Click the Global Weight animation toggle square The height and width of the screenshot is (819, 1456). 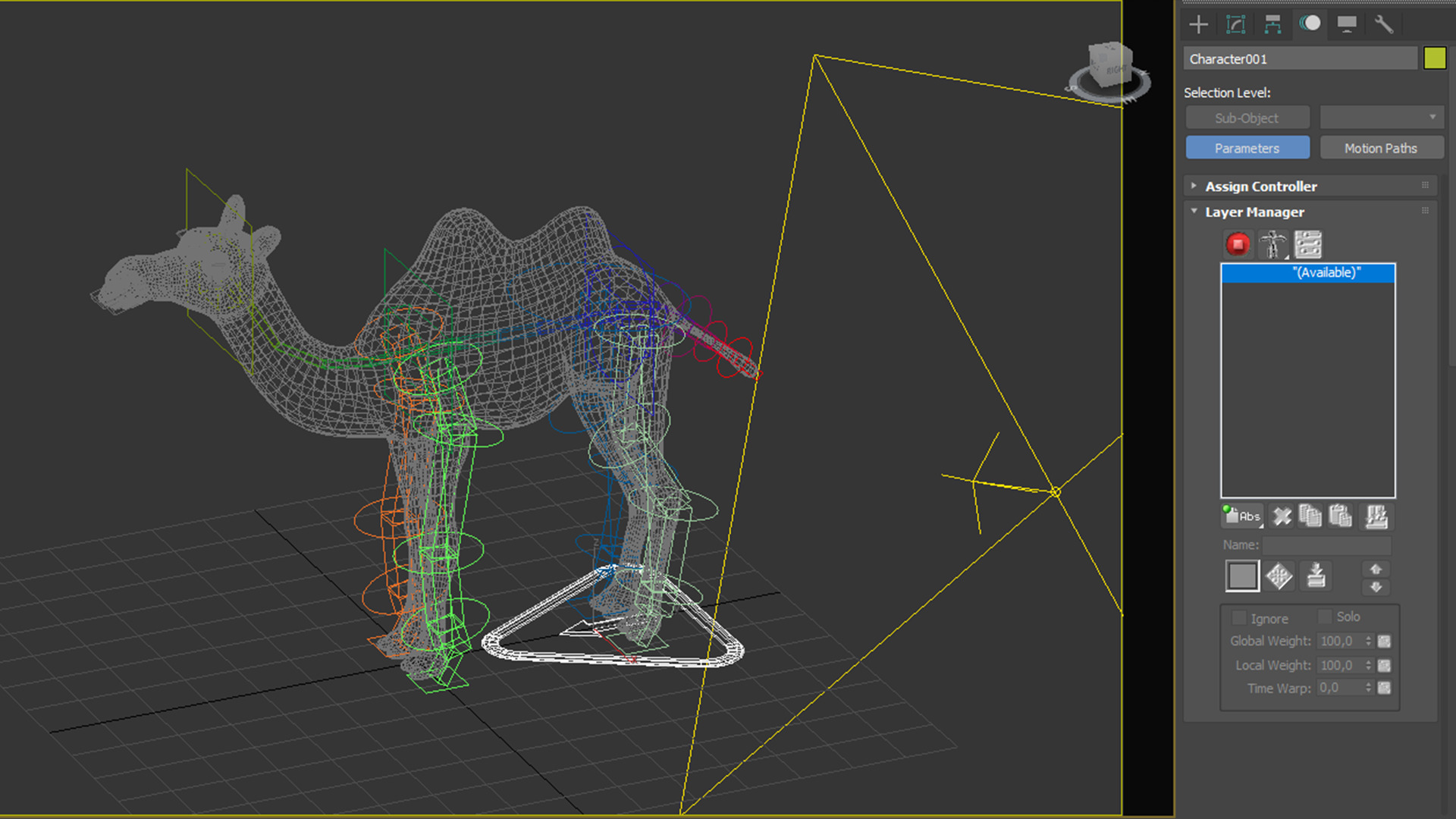coord(1384,642)
